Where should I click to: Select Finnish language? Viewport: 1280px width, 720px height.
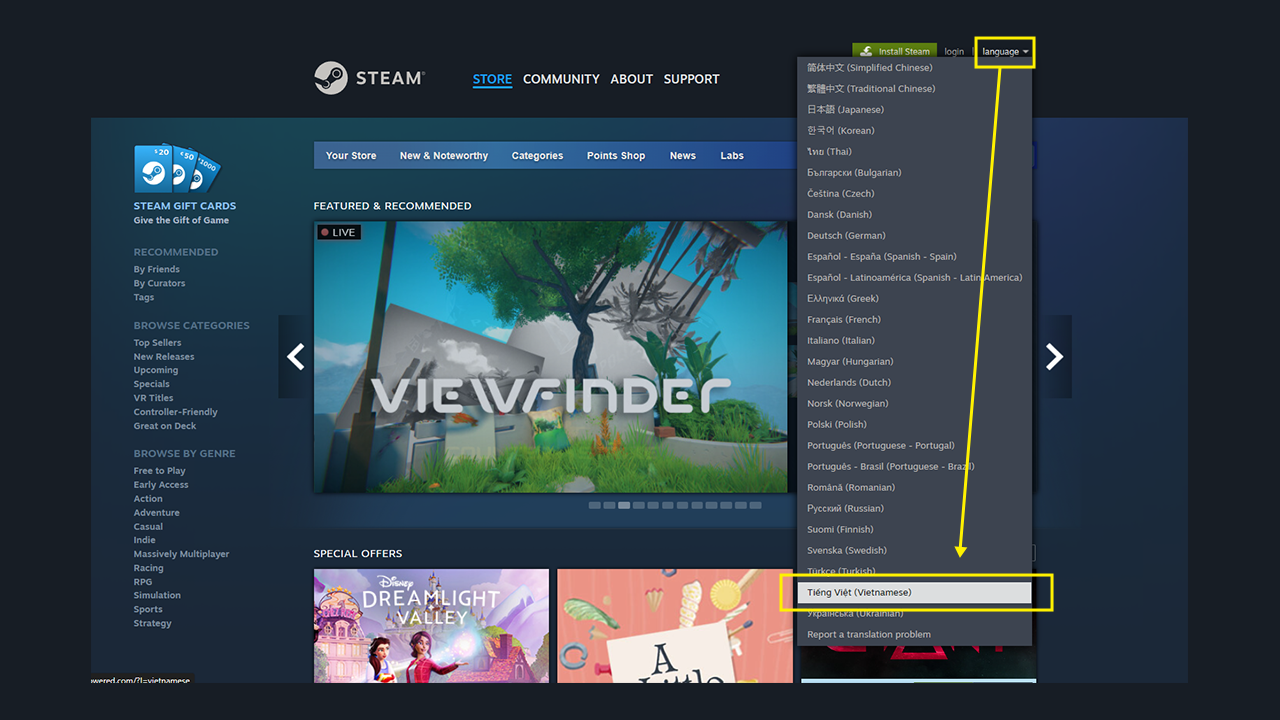pos(915,530)
